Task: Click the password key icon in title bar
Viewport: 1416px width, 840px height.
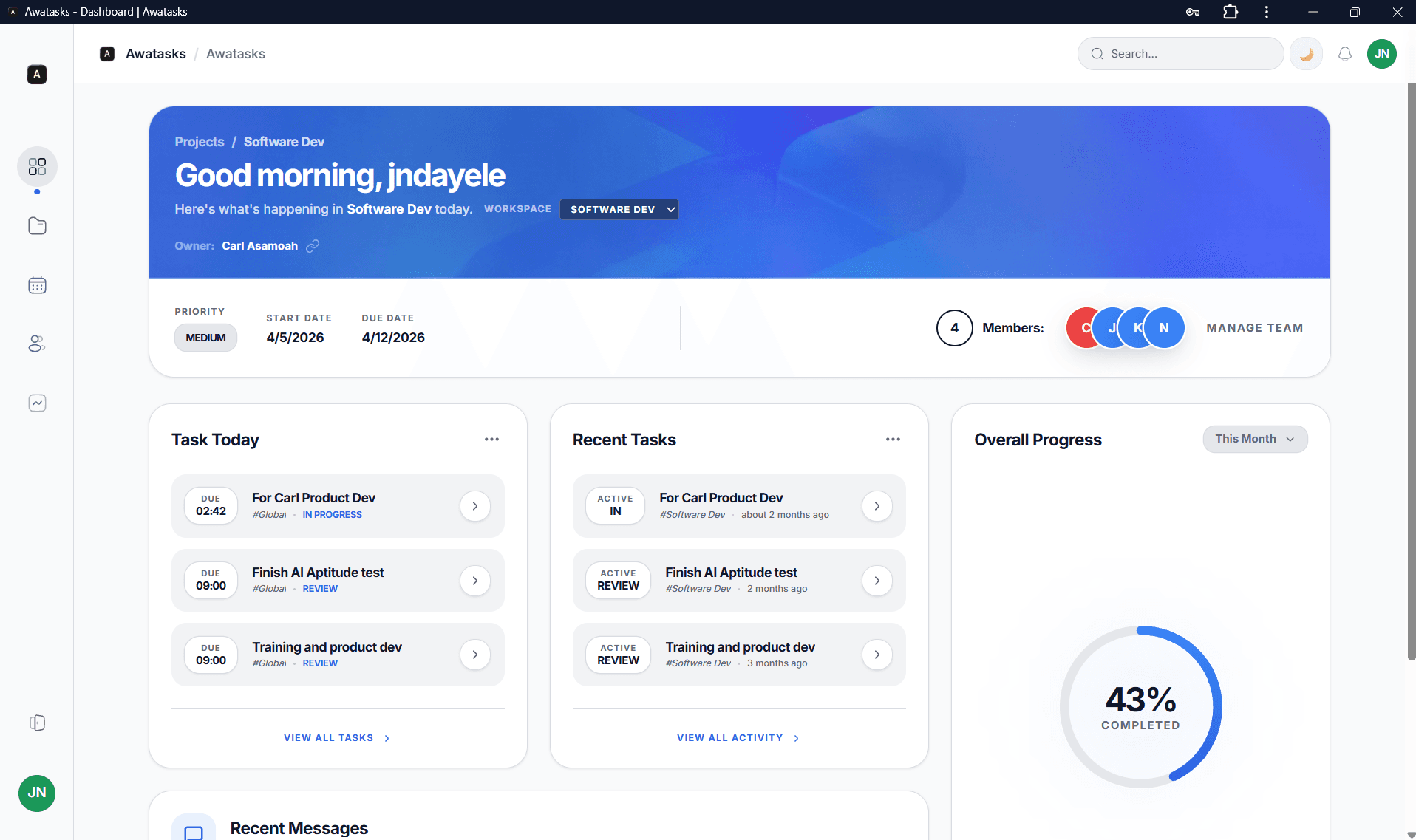Action: [x=1193, y=12]
